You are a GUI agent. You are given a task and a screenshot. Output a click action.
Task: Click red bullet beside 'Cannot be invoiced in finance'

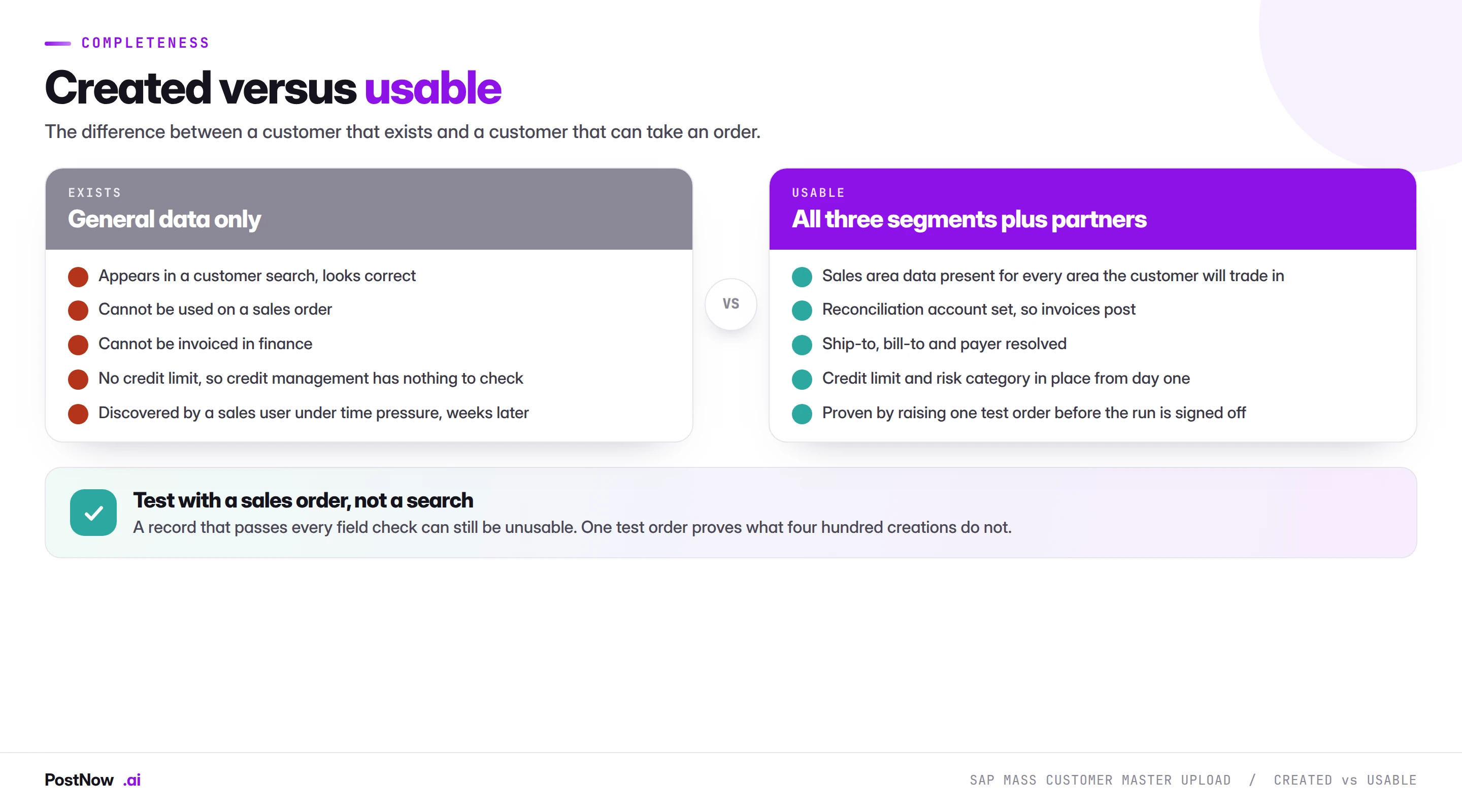[x=78, y=345]
